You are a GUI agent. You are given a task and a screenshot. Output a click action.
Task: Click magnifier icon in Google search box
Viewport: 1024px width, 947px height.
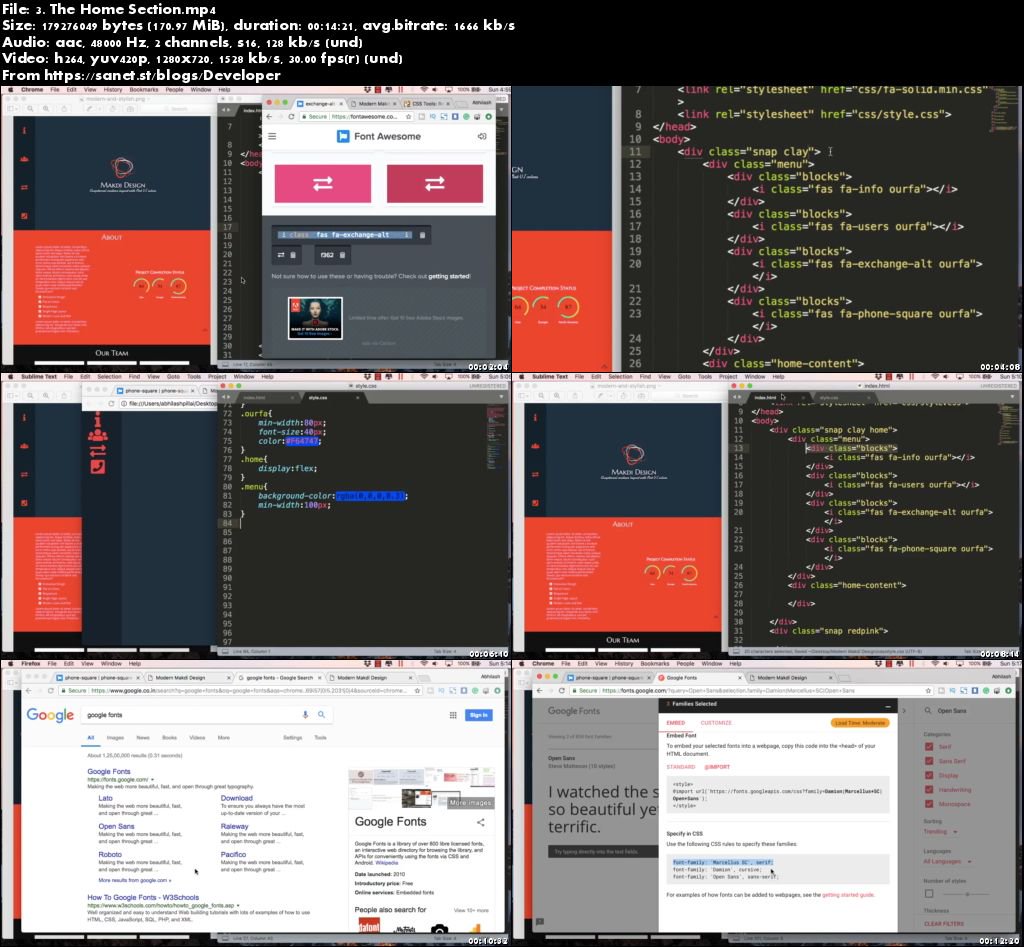(x=321, y=714)
